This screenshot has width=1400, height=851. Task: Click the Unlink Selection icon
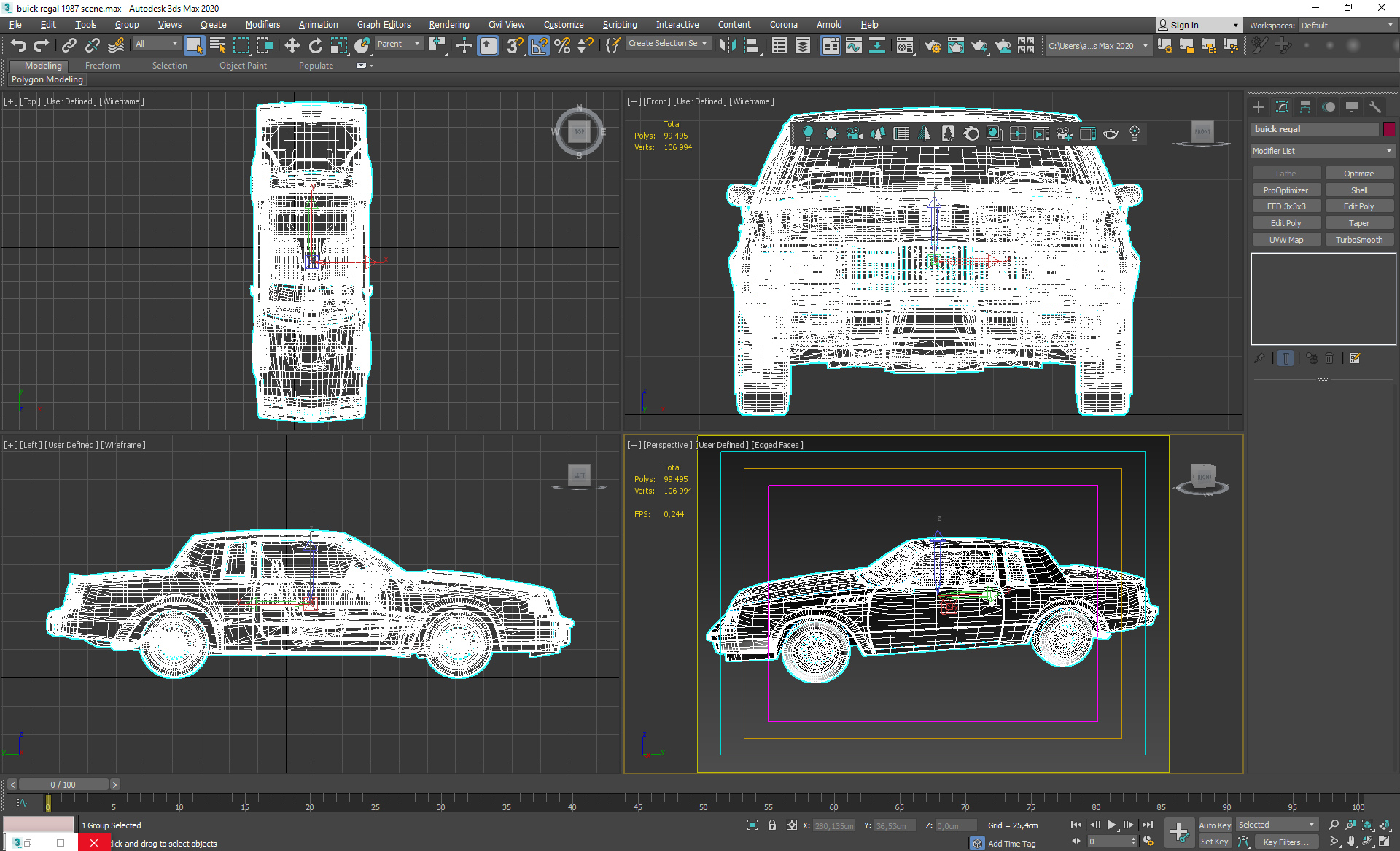(93, 46)
